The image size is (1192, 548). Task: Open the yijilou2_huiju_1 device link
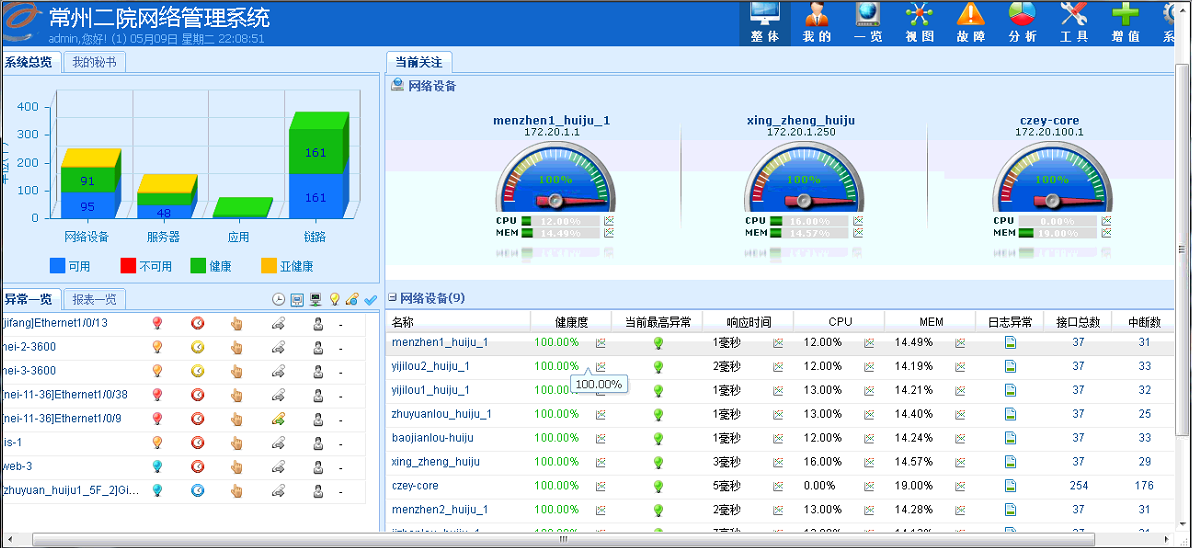tap(430, 366)
